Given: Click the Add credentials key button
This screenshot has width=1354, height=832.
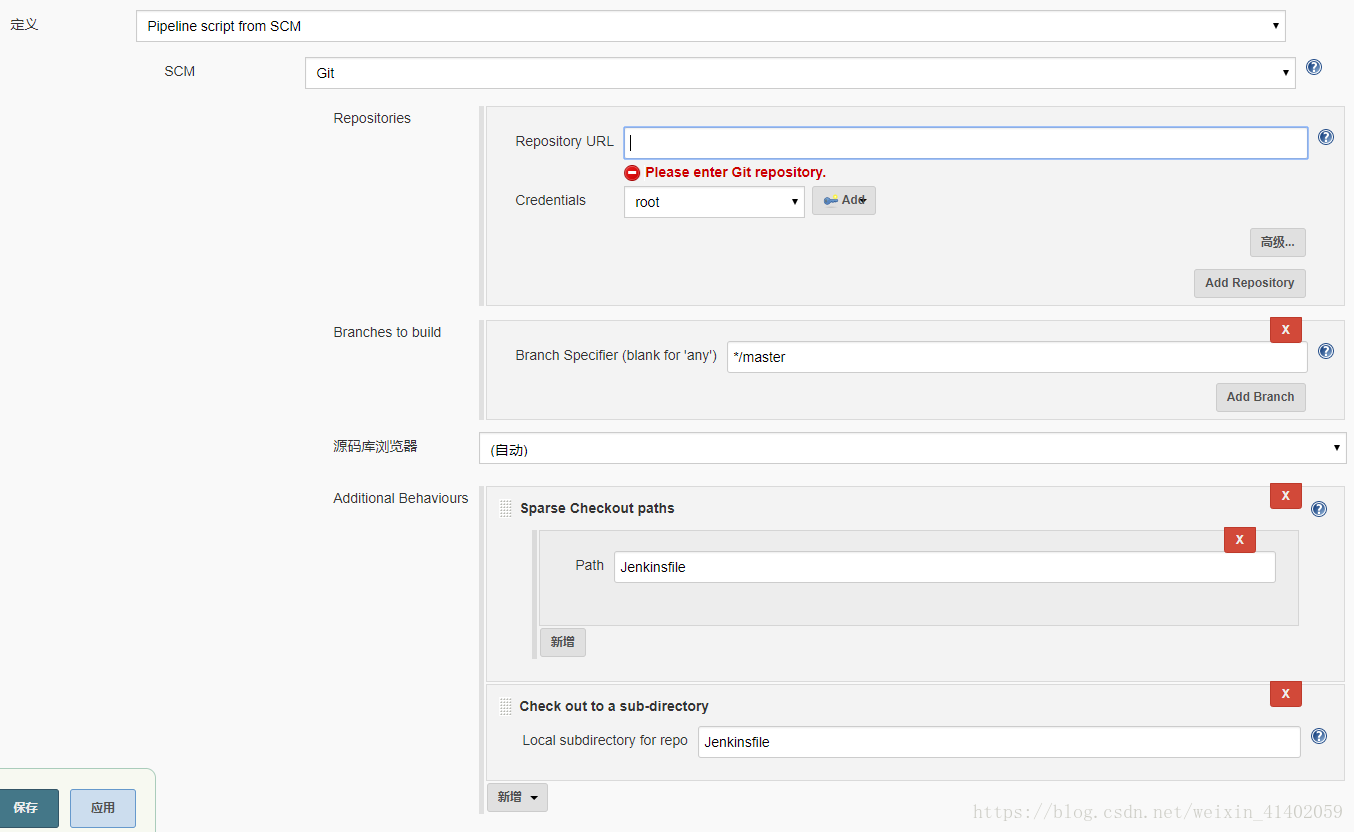Looking at the screenshot, I should tap(843, 200).
